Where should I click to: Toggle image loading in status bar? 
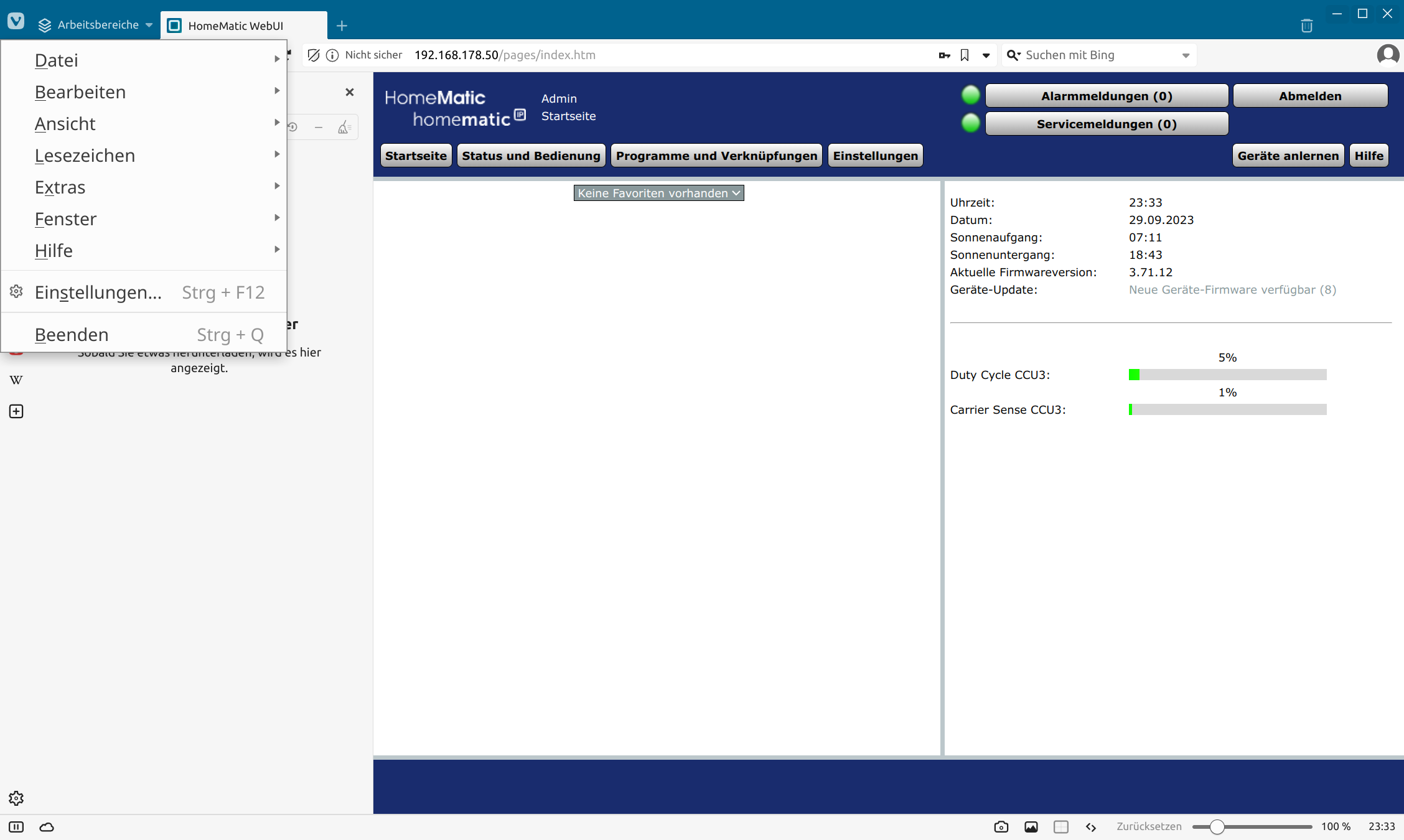coord(1031,827)
